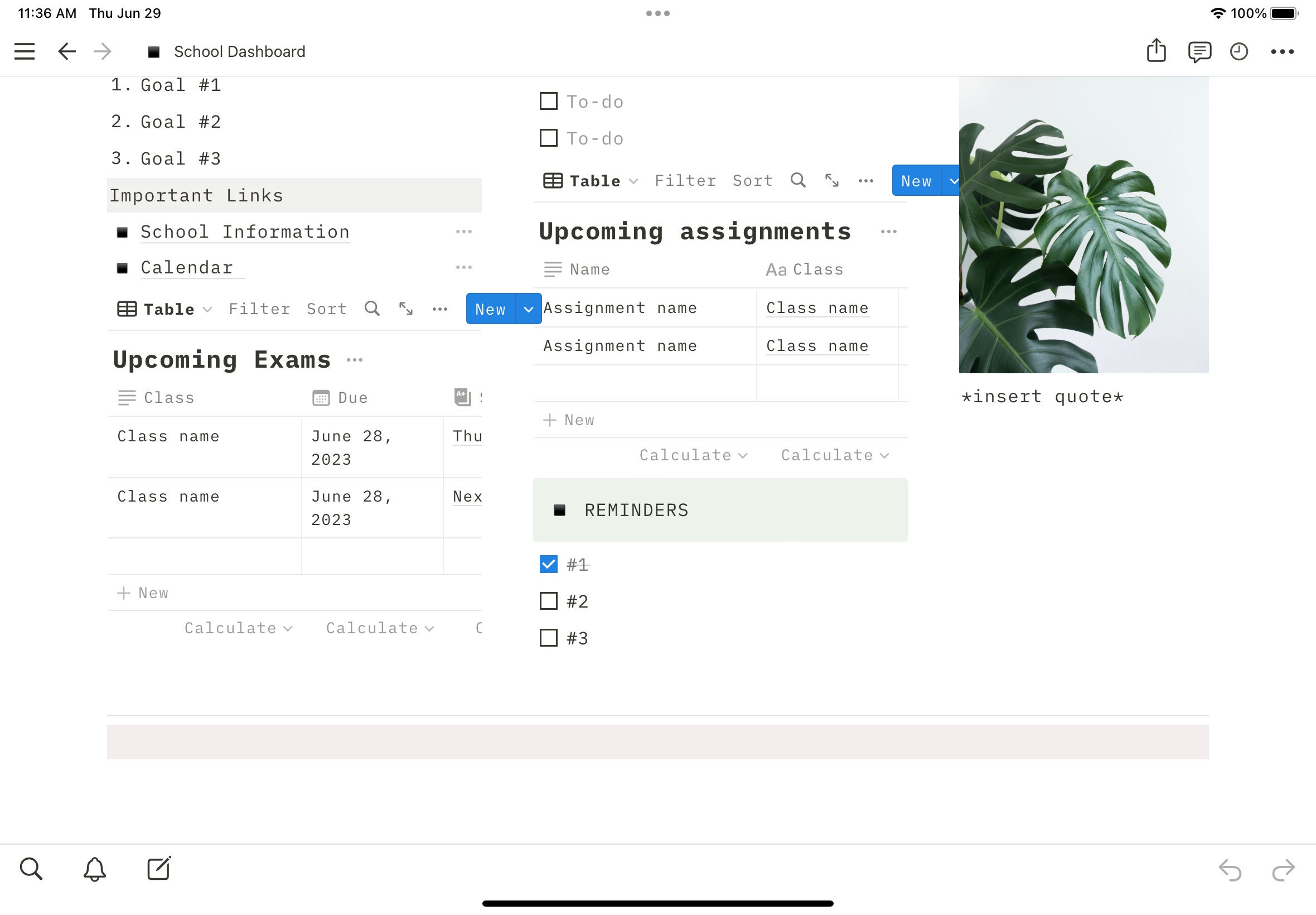Check the first To-do checkbox
Viewport: 1316px width, 915px height.
click(548, 101)
